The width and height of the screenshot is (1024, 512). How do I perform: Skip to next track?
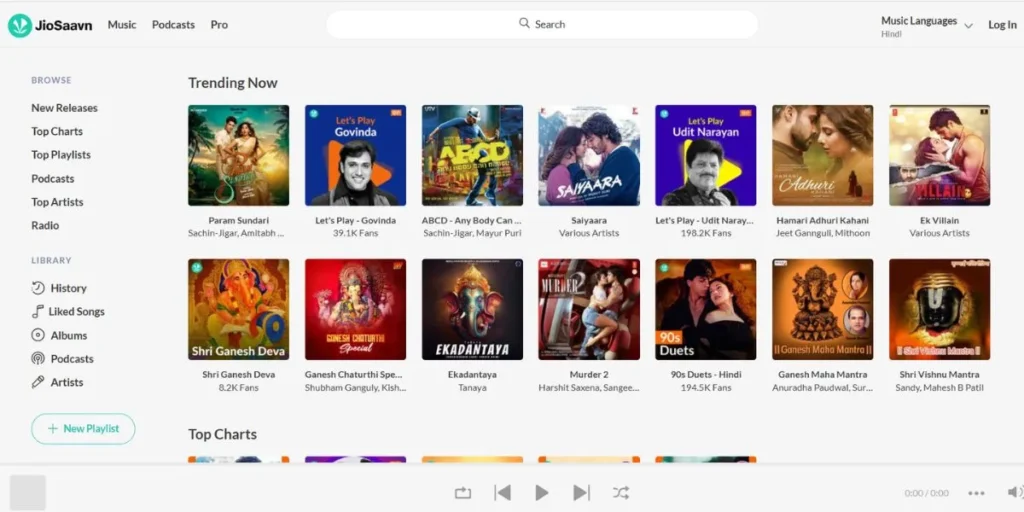pos(581,492)
